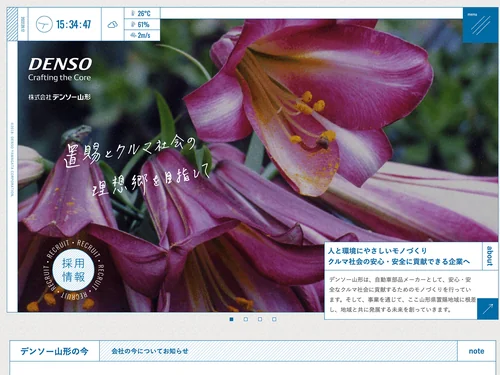This screenshot has width=500, height=375.
Task: Click the 15:34:47 time display
Action: [73, 25]
